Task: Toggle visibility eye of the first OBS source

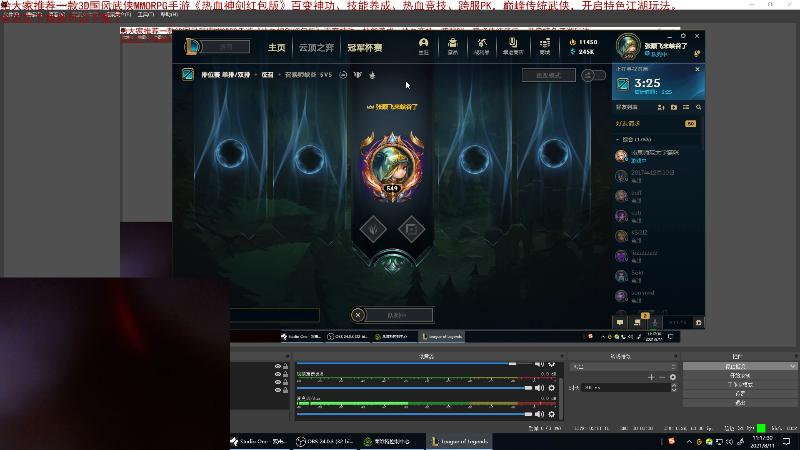Action: click(x=278, y=366)
